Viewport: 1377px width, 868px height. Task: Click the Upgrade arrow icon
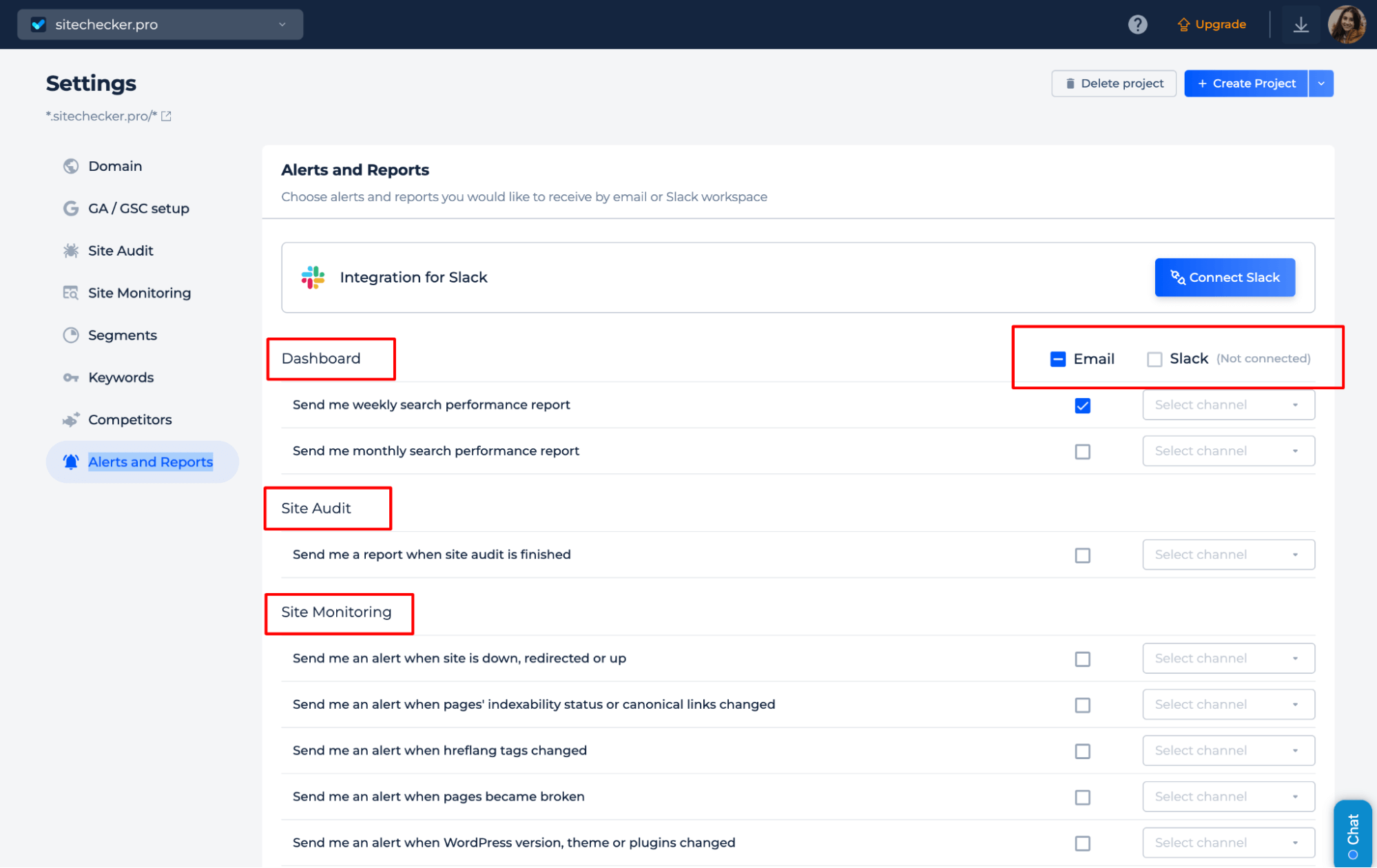pyautogui.click(x=1183, y=25)
